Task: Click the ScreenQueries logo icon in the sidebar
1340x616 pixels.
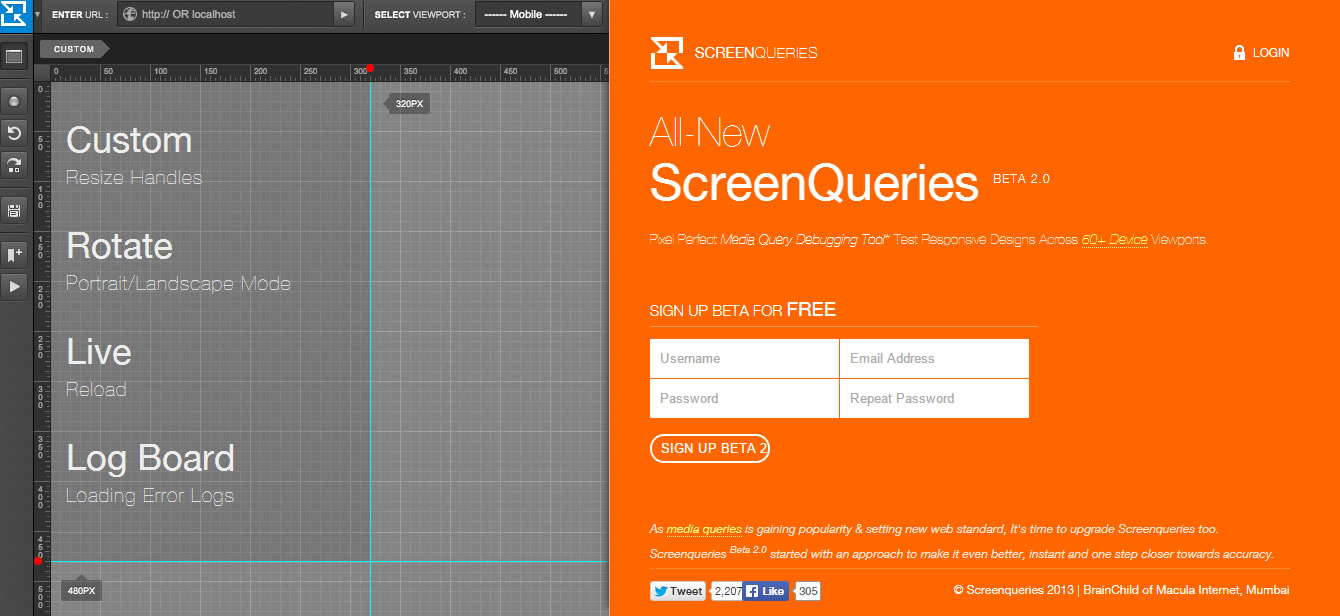Action: (x=14, y=14)
